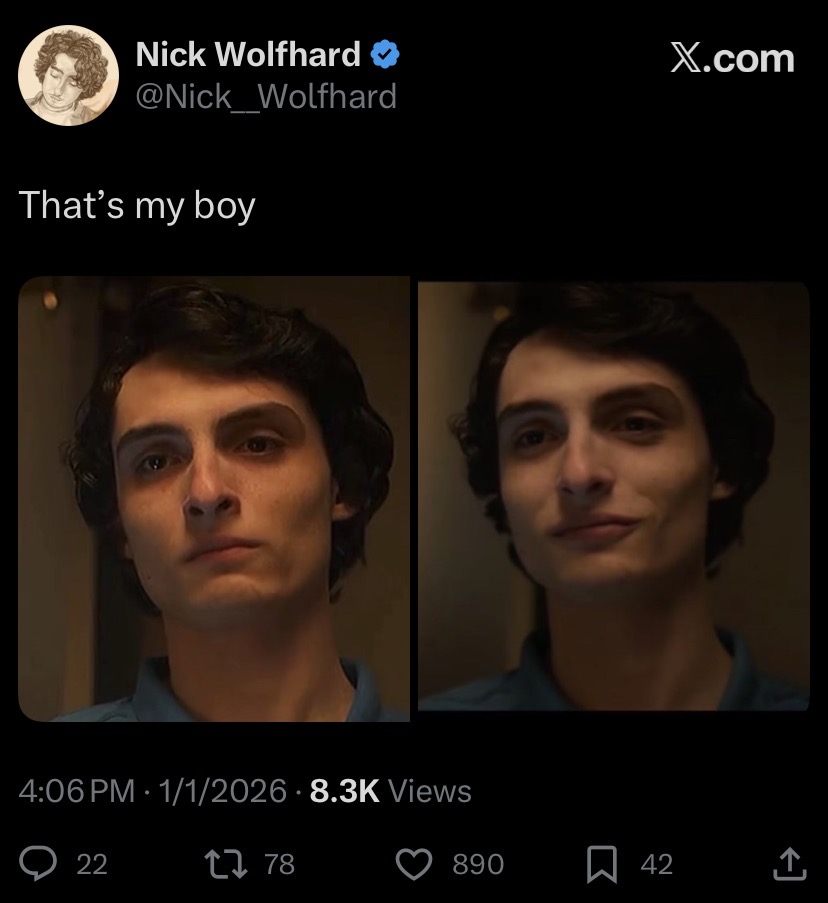Click the 22 replies count
Viewport: 828px width, 903px height.
click(x=92, y=864)
